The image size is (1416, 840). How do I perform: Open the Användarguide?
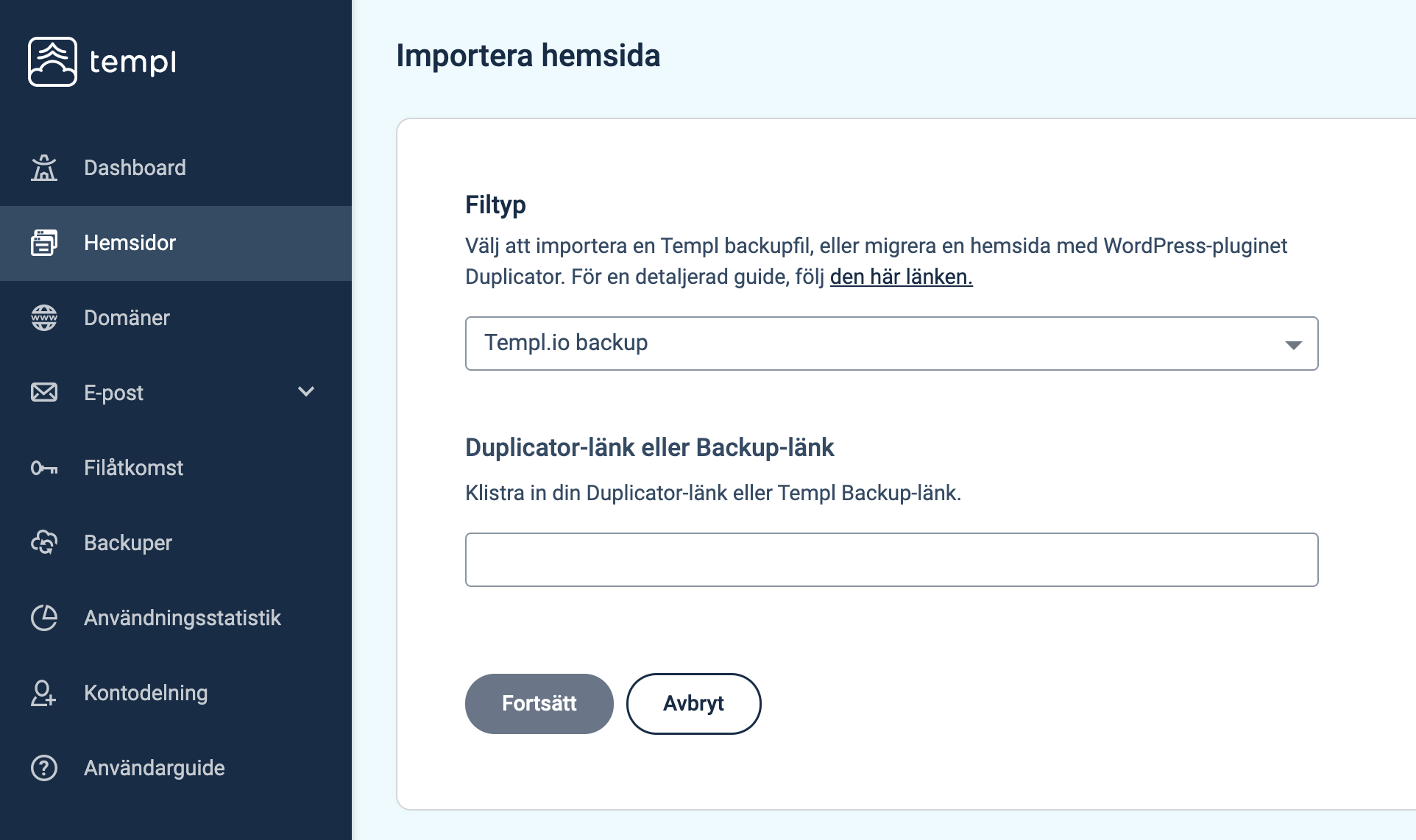(176, 768)
